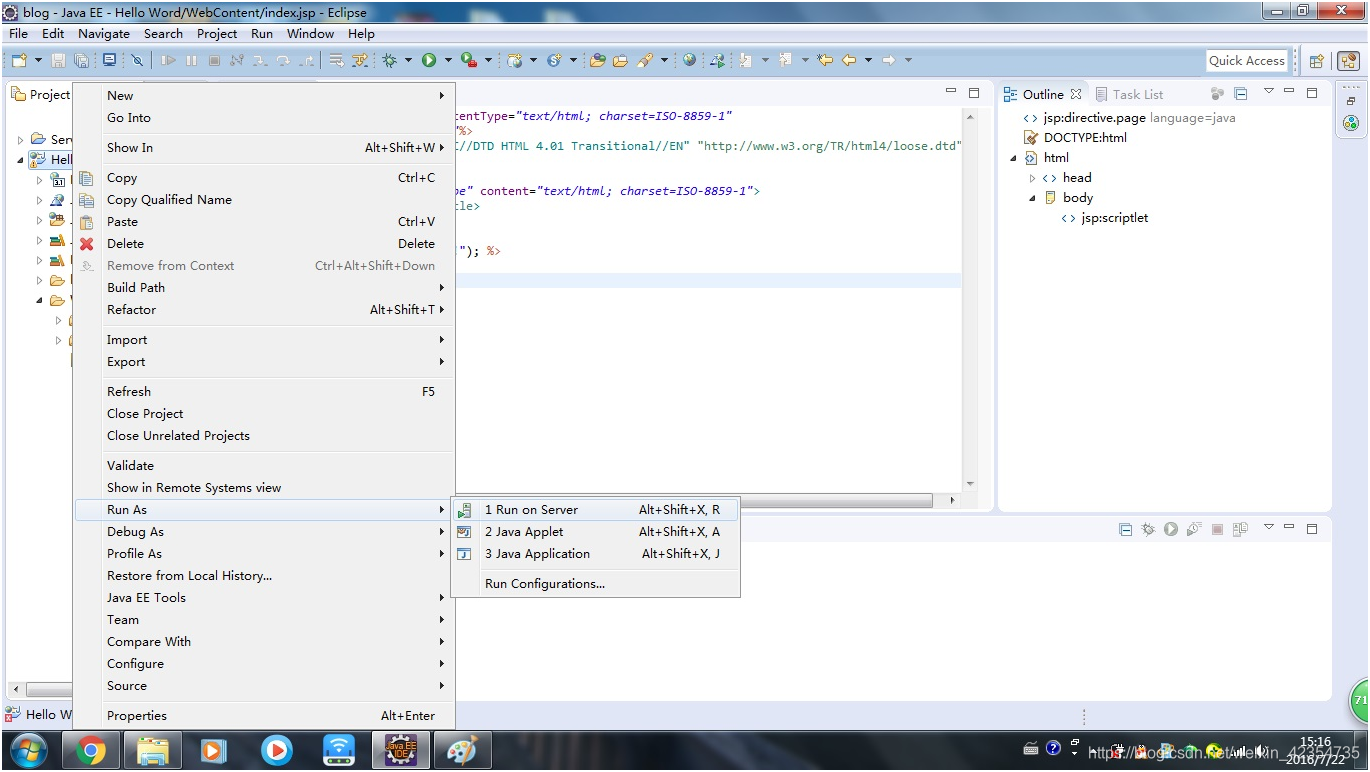Open the New dropdown arrow in toolbar
This screenshot has height=772, width=1370.
(x=38, y=61)
